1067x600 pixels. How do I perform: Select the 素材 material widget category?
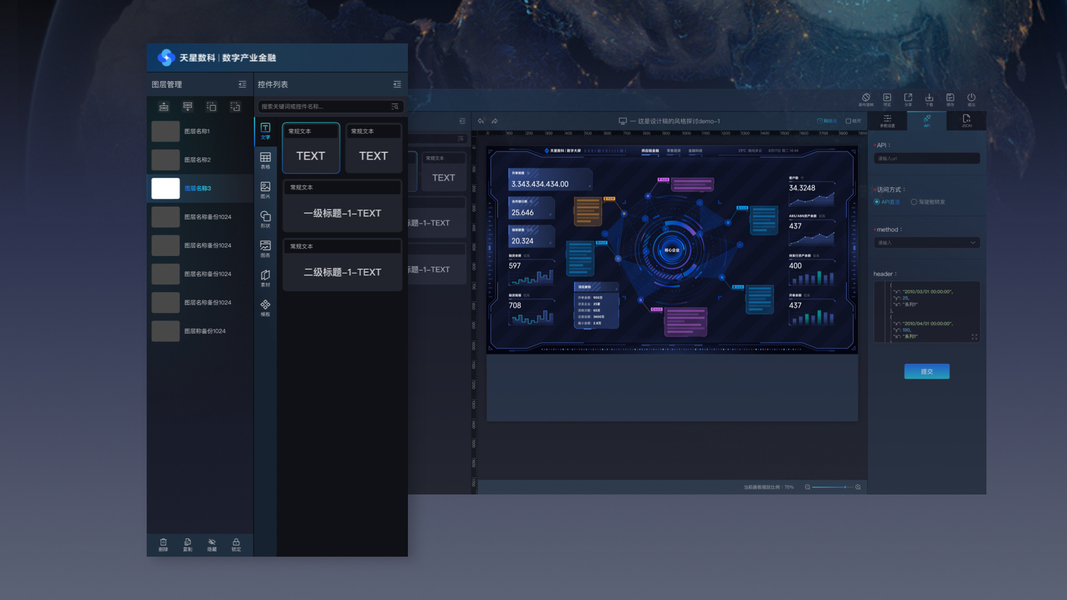(x=265, y=278)
